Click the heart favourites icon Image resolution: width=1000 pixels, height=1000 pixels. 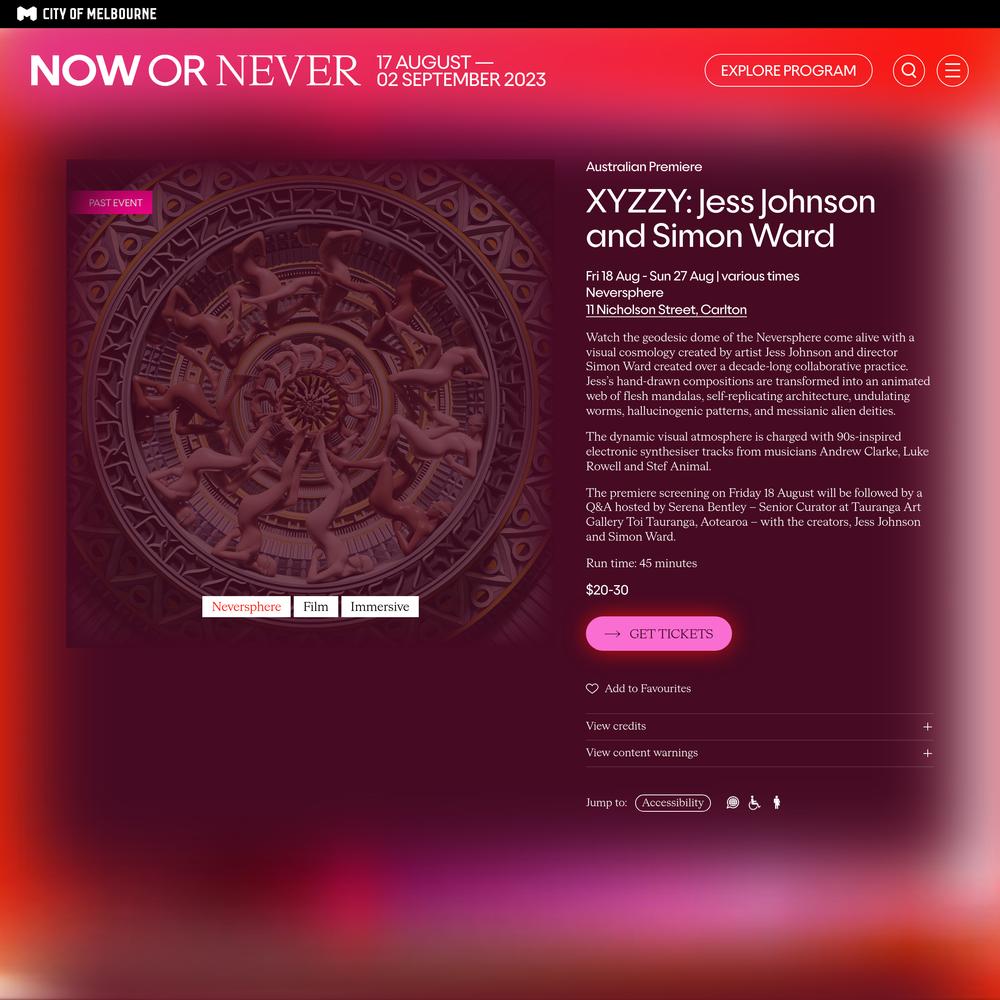tap(592, 688)
